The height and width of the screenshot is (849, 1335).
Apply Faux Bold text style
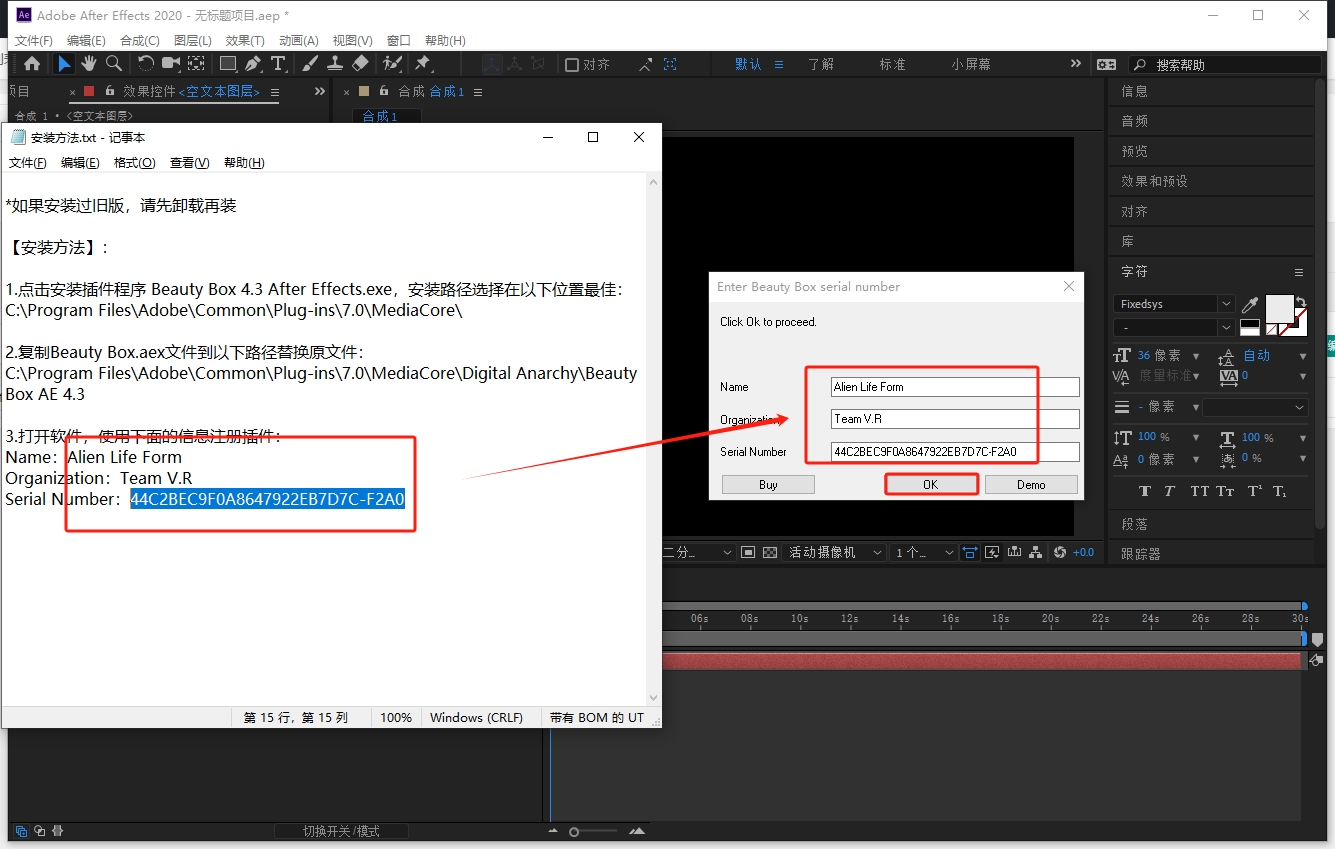coord(1144,491)
